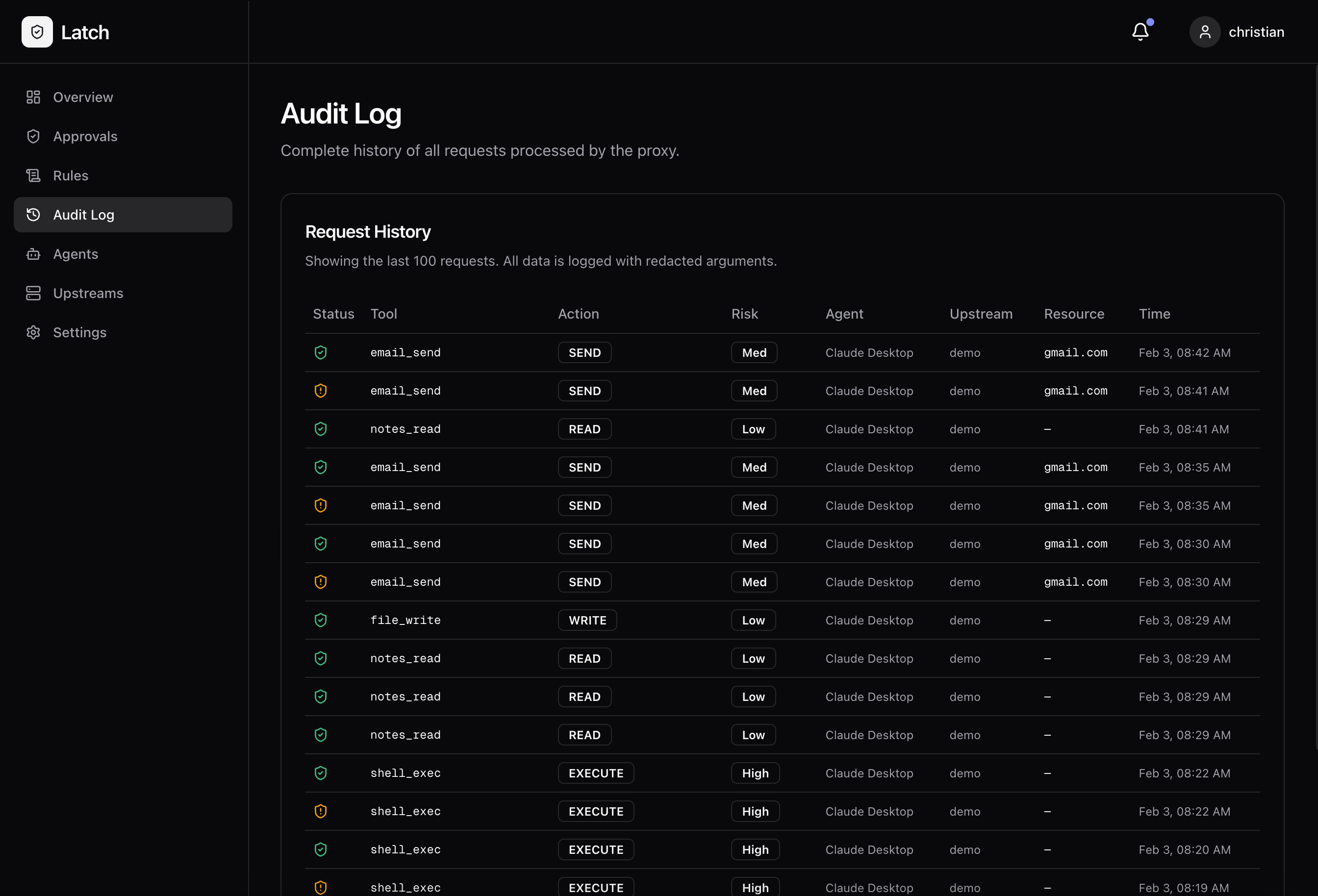Click the christian username label
The width and height of the screenshot is (1318, 896).
tap(1257, 32)
